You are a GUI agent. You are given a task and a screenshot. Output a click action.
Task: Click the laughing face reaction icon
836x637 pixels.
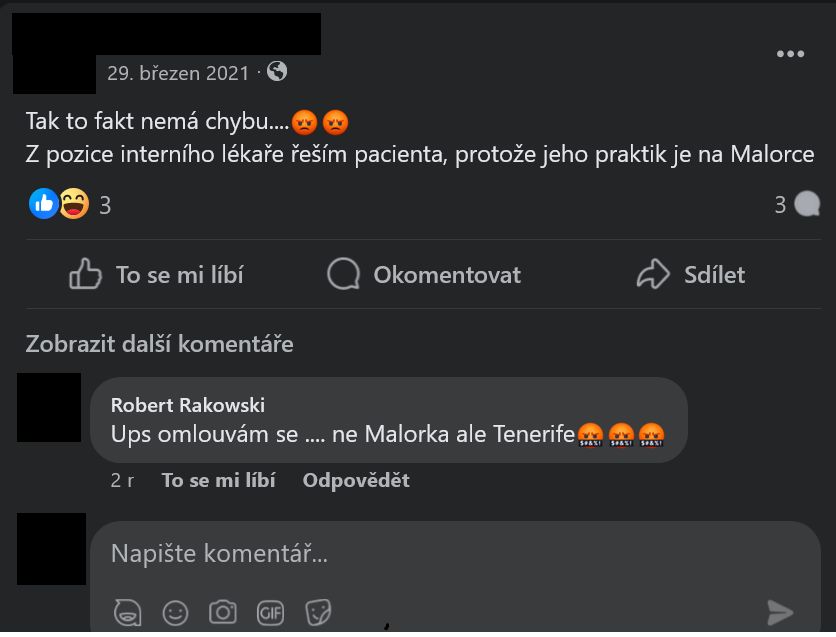(74, 204)
